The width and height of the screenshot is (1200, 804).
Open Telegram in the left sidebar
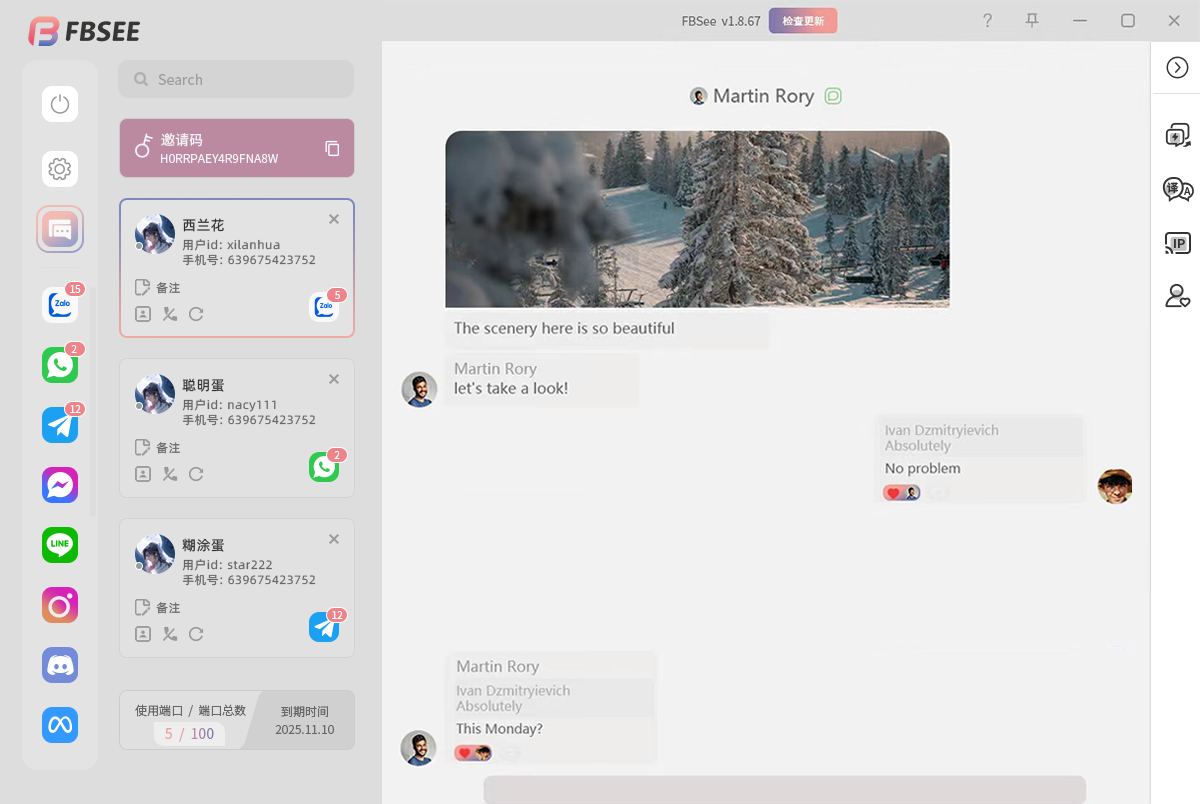pyautogui.click(x=60, y=425)
